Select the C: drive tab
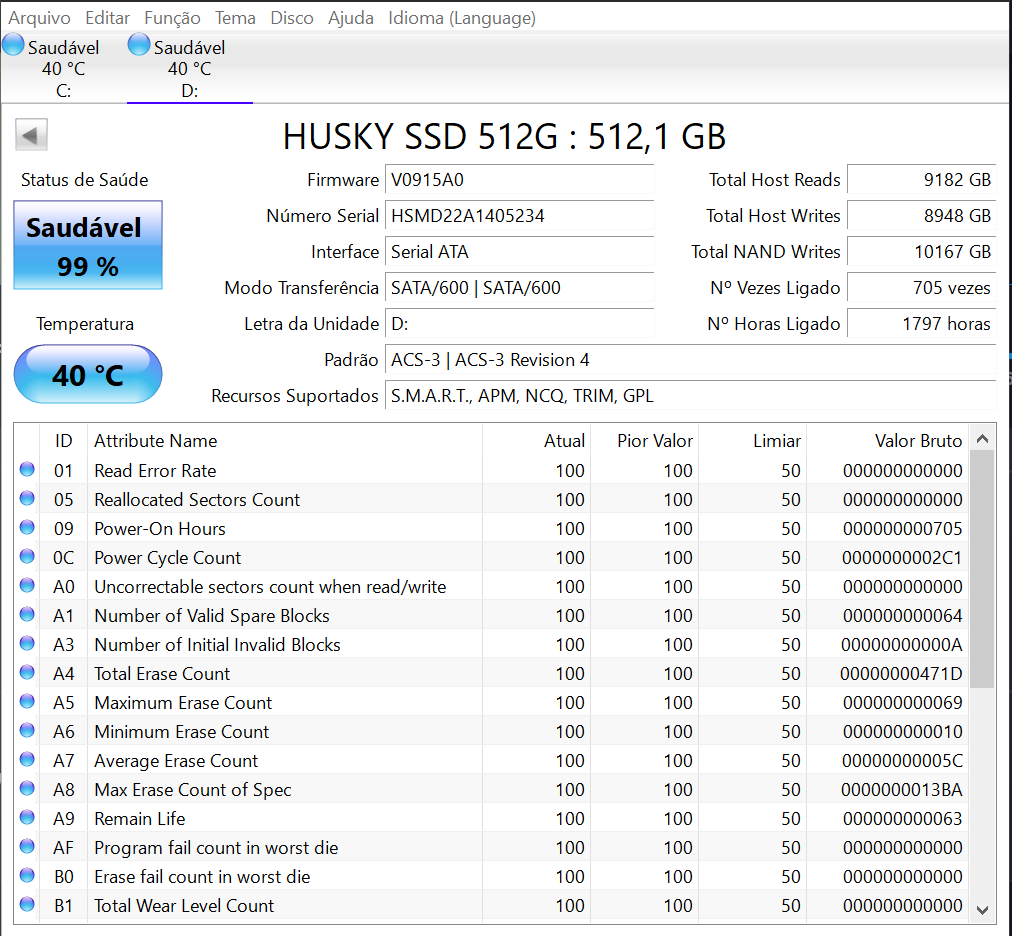The height and width of the screenshot is (936, 1012). 63,68
